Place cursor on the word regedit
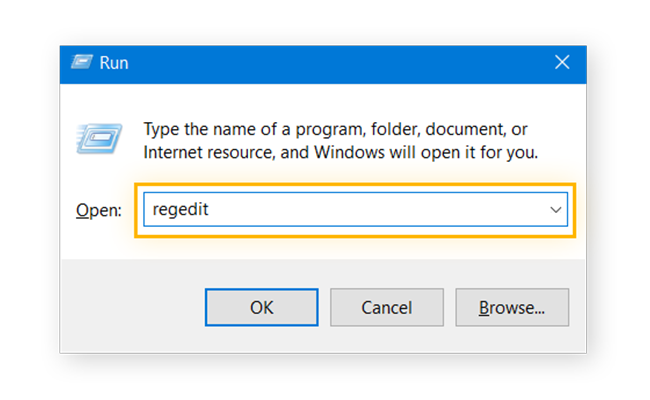Image resolution: width=650 pixels, height=400 pixels. [x=180, y=210]
